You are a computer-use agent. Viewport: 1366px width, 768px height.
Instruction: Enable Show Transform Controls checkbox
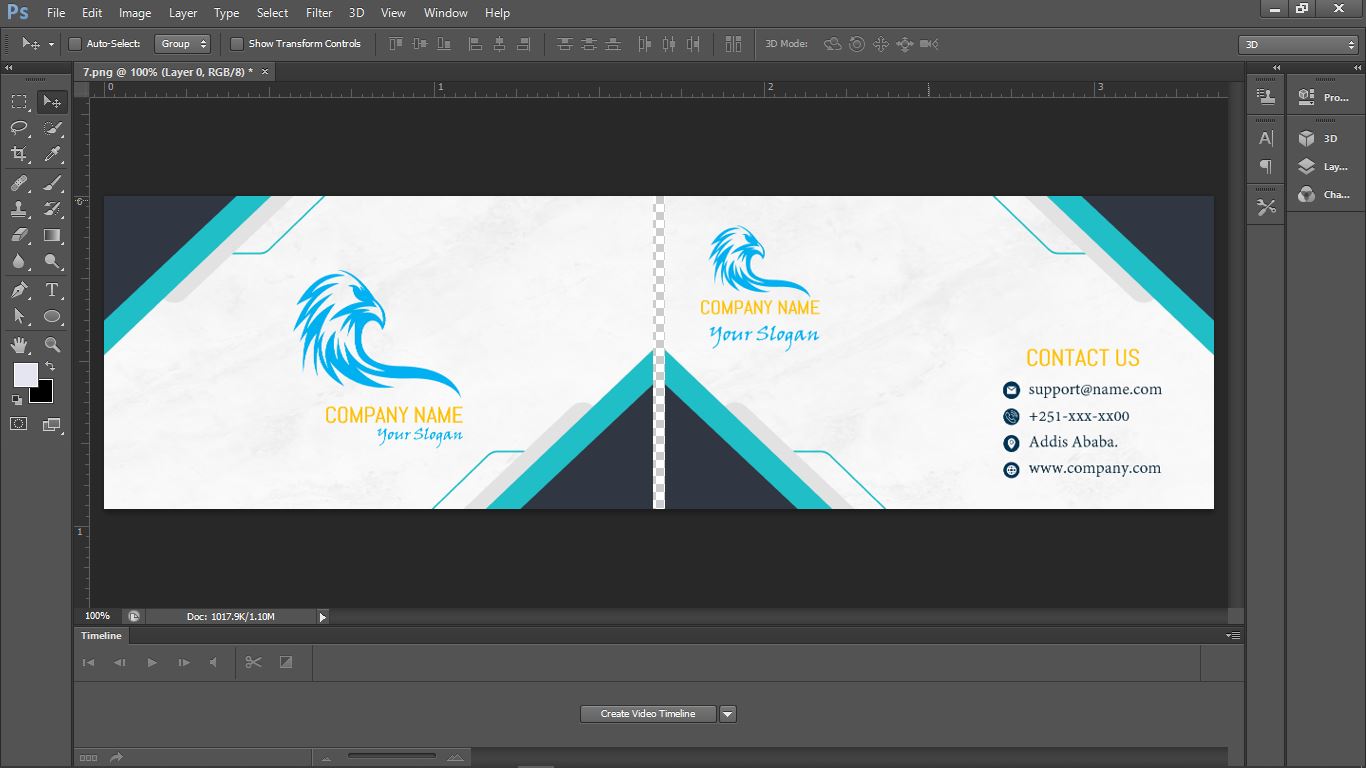pos(237,44)
